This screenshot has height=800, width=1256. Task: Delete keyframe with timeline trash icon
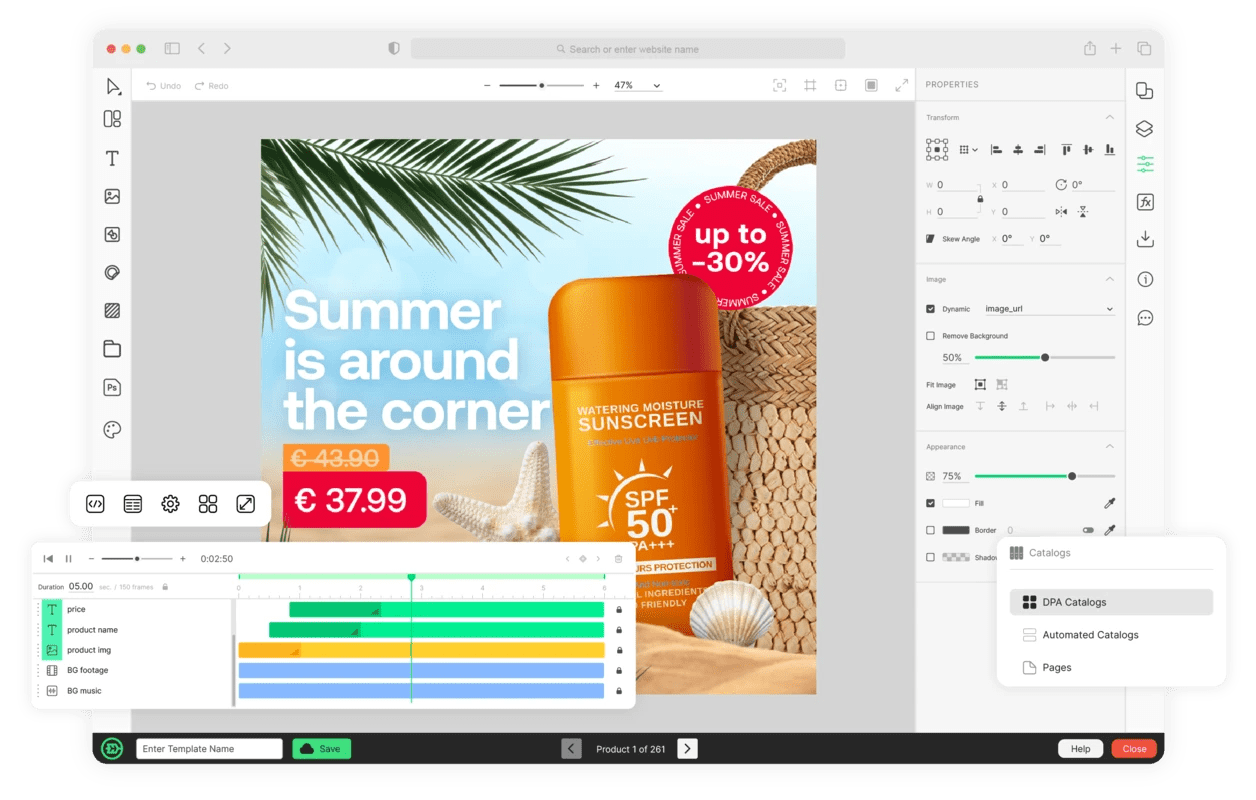[x=618, y=559]
